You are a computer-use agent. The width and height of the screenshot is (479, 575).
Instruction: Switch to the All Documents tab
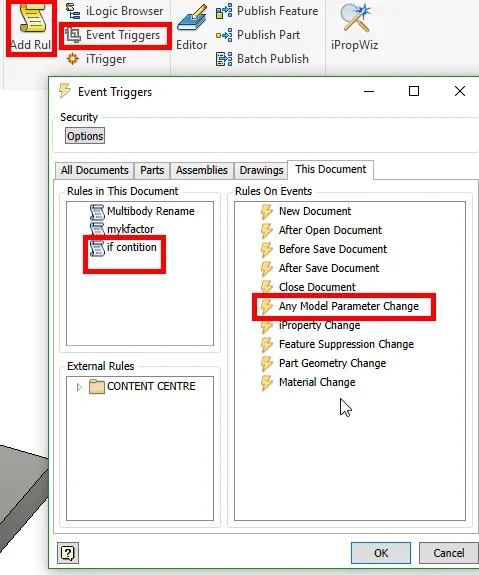(95, 170)
